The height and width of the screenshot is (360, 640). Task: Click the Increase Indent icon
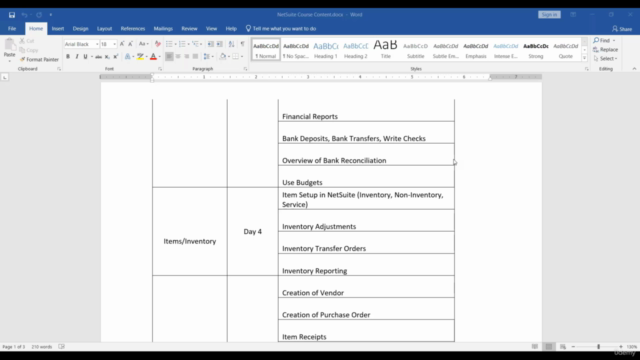(x=220, y=44)
